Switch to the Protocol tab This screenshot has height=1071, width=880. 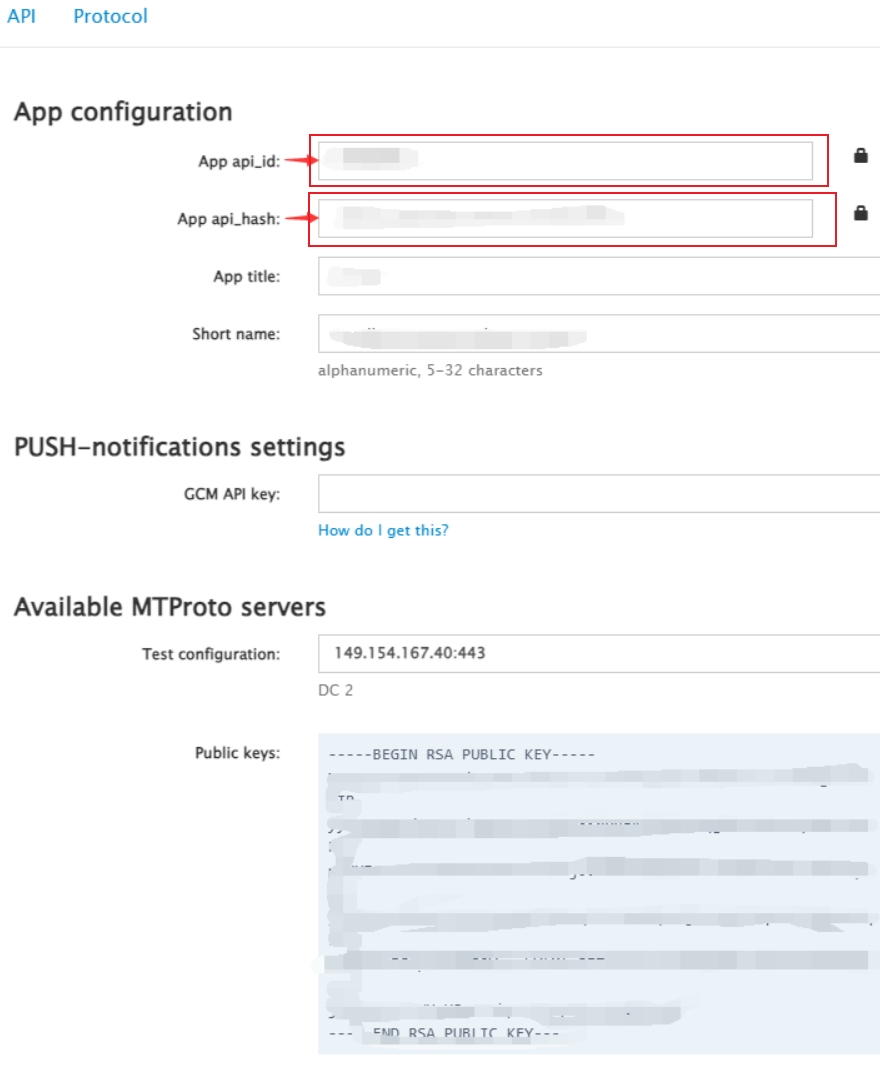(110, 16)
